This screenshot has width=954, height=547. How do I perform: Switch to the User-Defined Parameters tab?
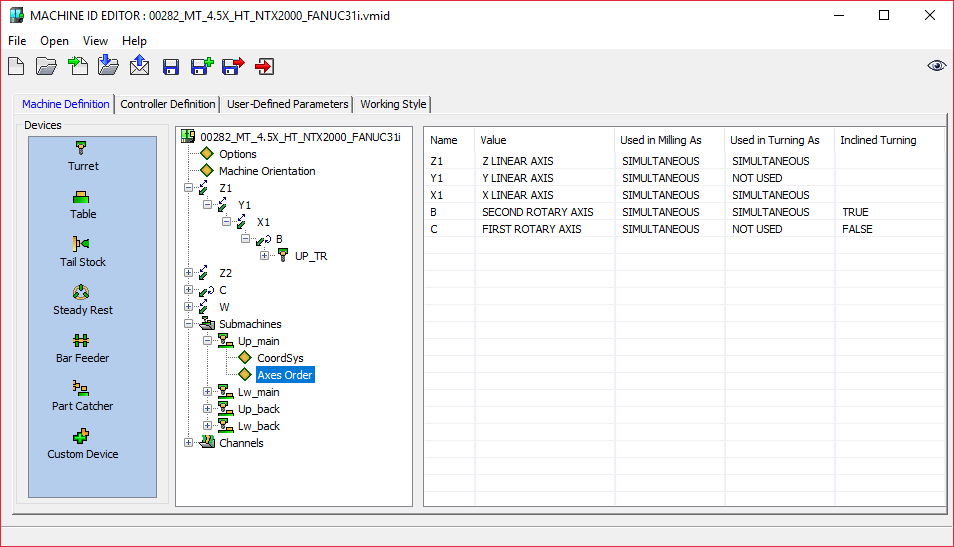[288, 104]
